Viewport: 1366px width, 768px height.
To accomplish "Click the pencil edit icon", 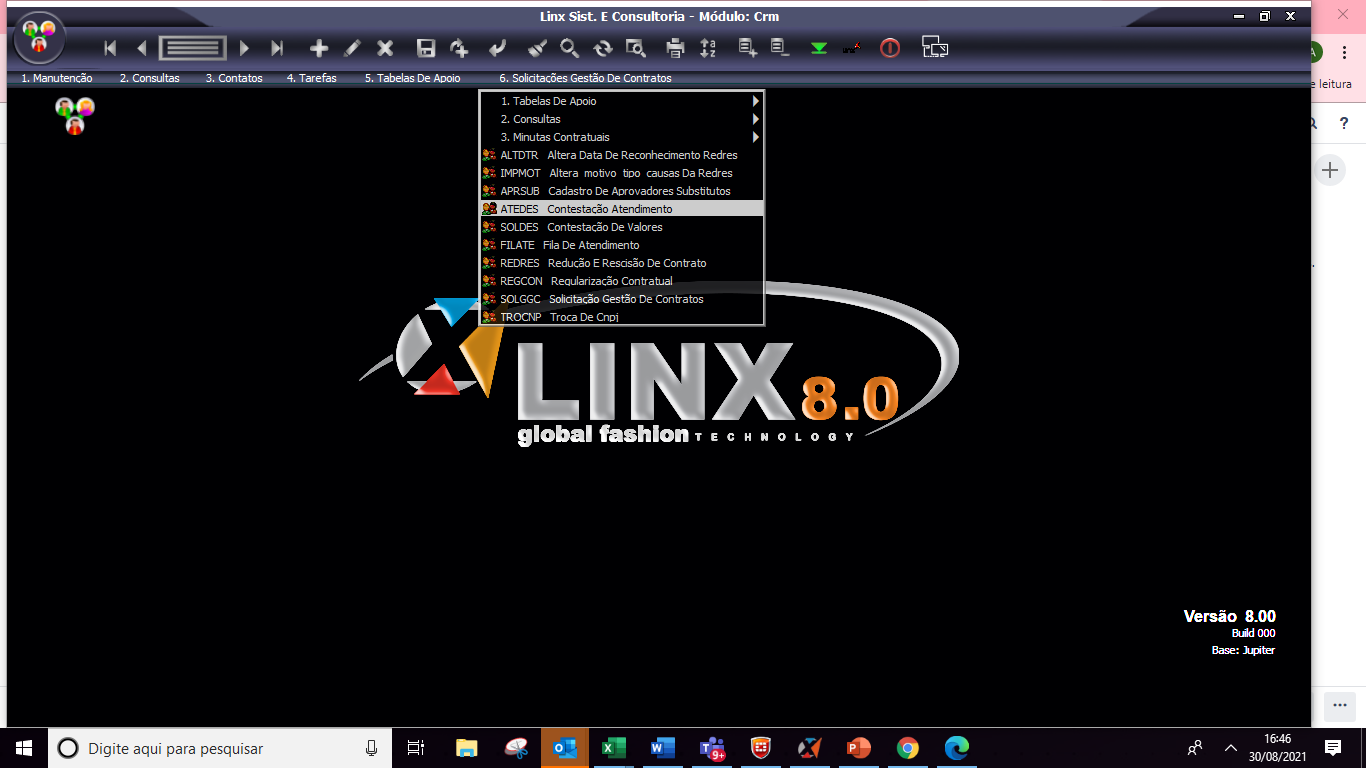I will coord(352,48).
